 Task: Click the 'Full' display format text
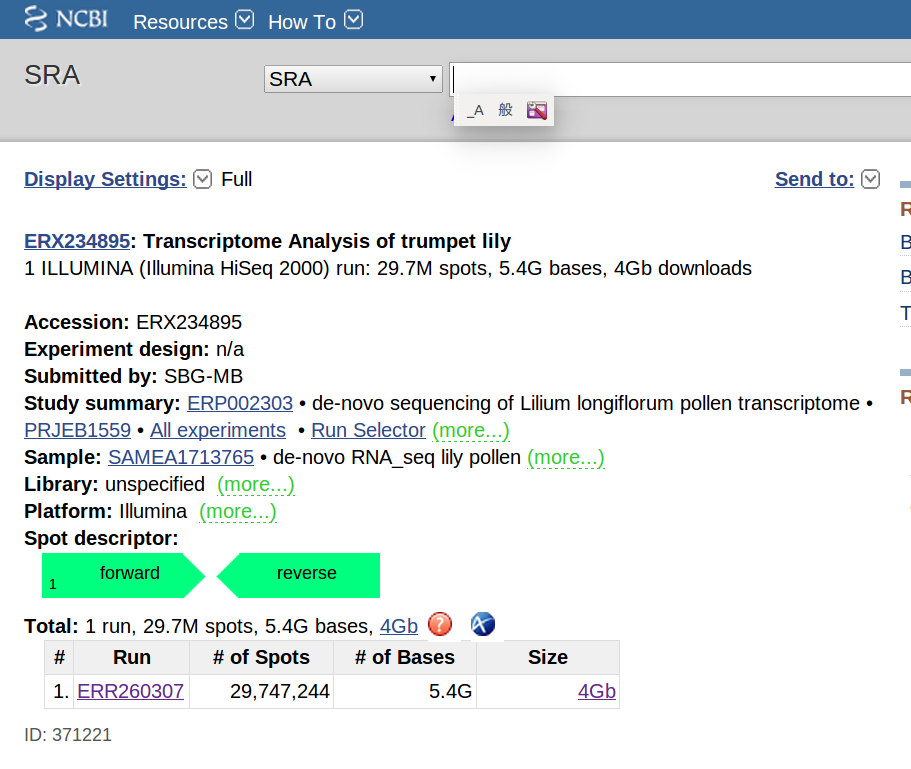click(x=236, y=179)
